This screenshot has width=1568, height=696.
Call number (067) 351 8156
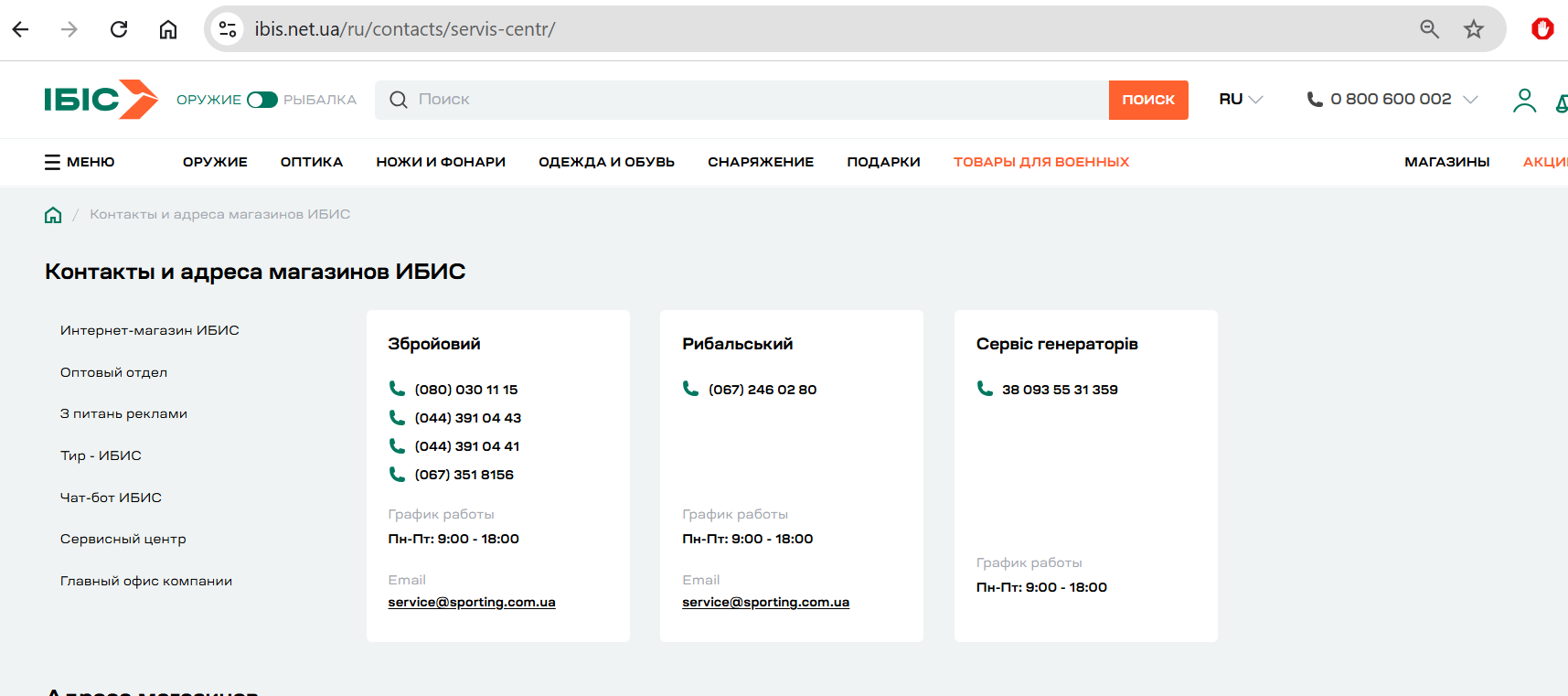coord(464,475)
